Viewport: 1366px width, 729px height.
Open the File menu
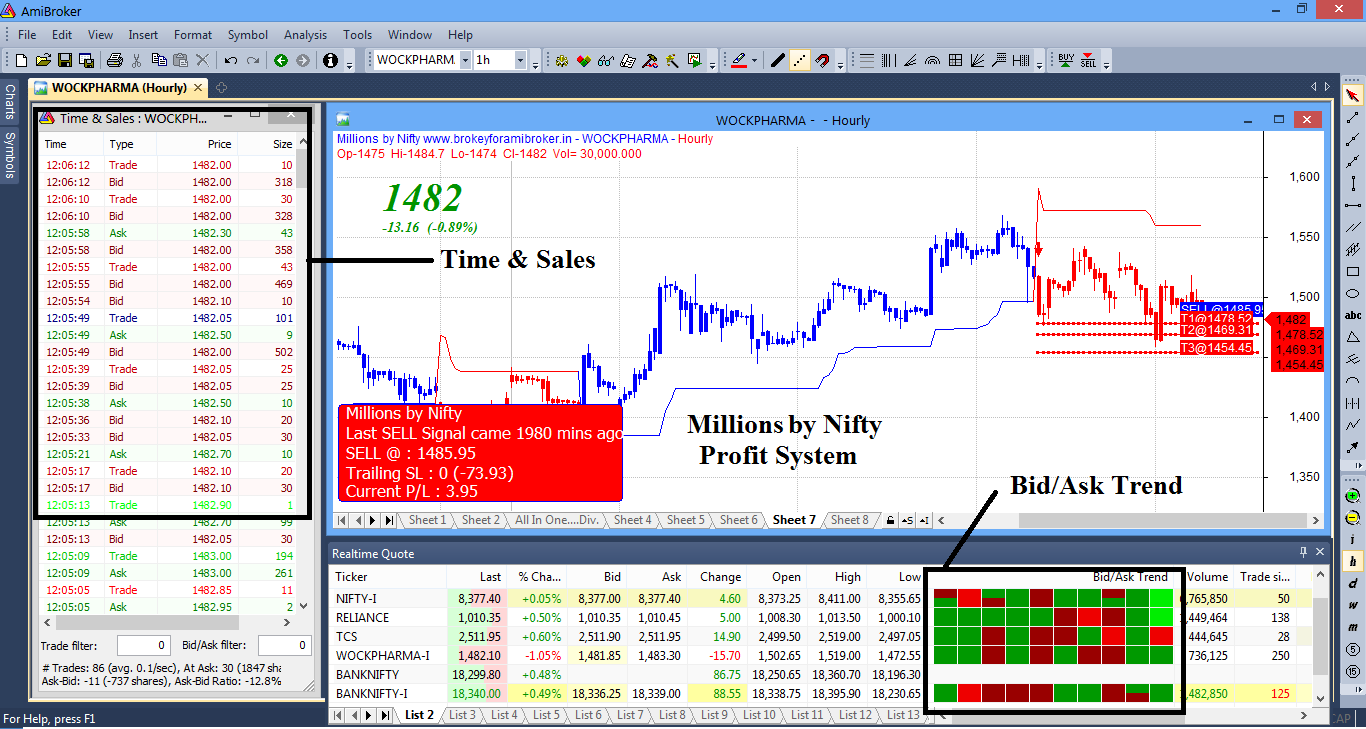pyautogui.click(x=27, y=35)
